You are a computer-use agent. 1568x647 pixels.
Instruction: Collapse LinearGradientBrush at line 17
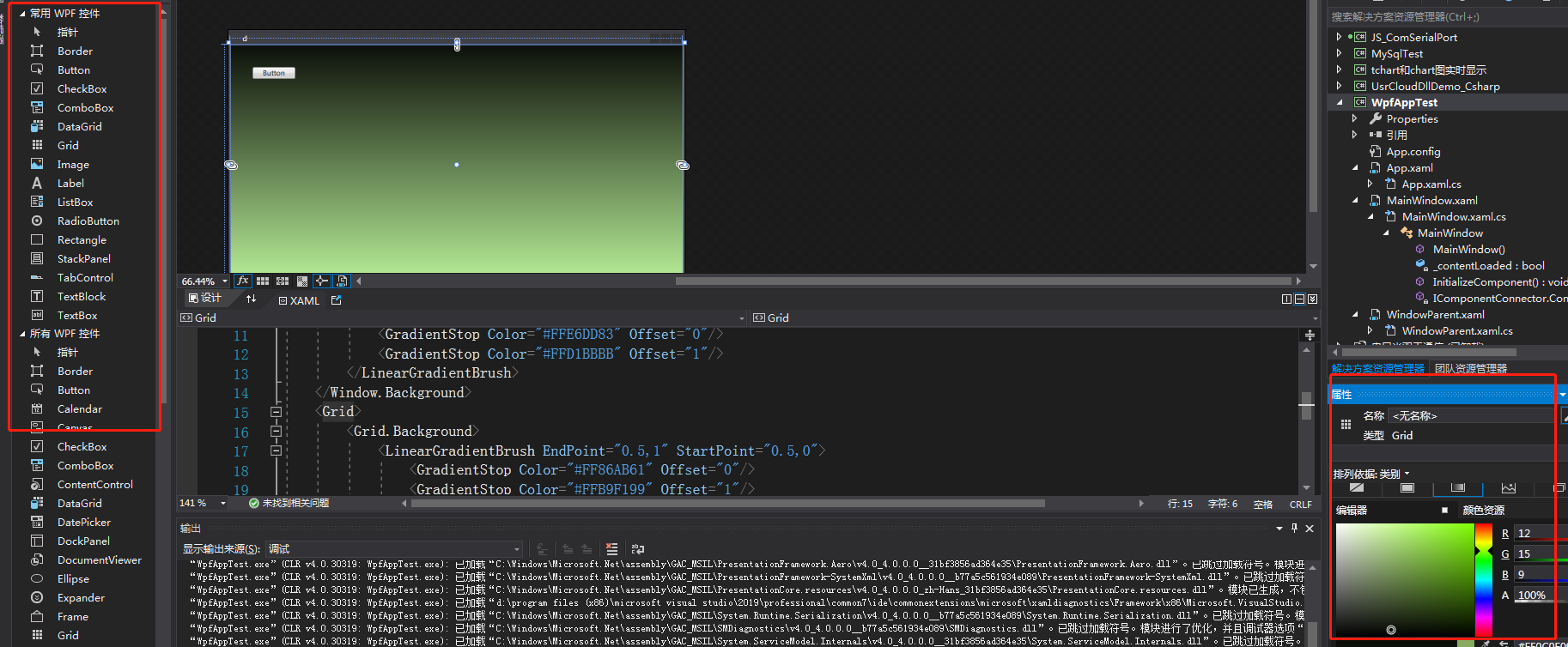point(276,450)
